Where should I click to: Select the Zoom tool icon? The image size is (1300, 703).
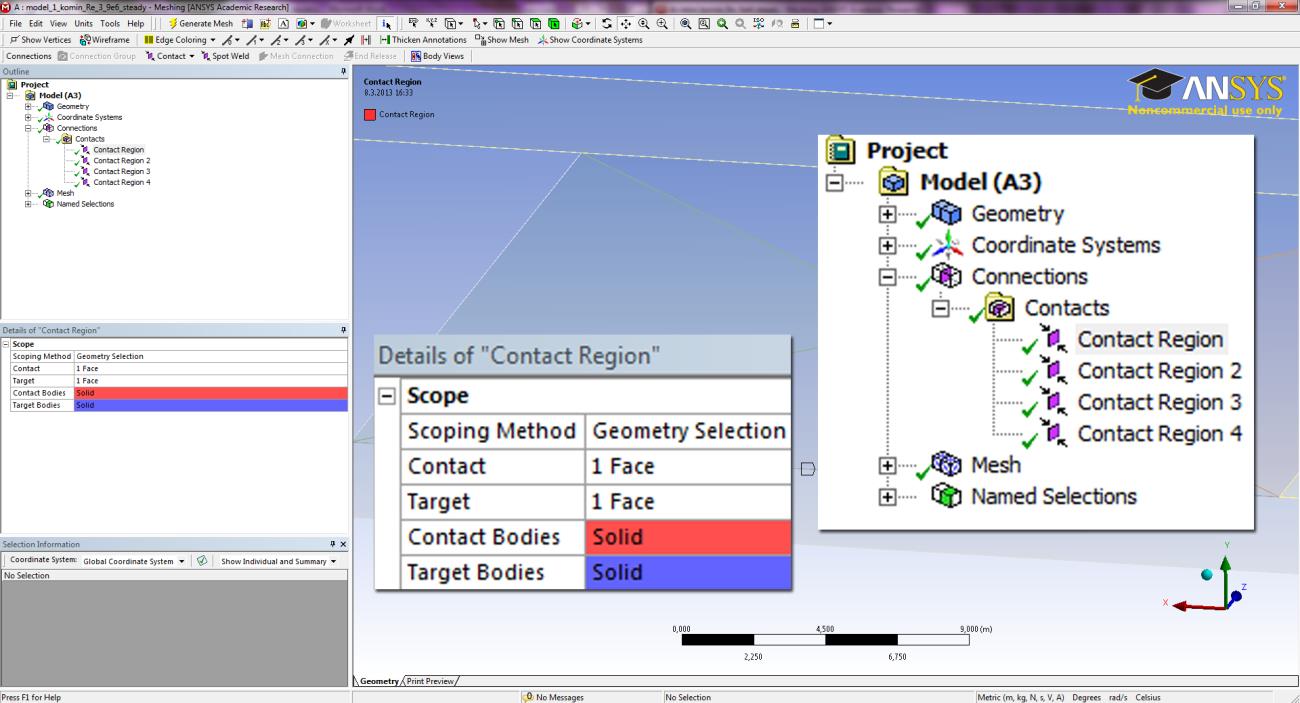point(643,23)
